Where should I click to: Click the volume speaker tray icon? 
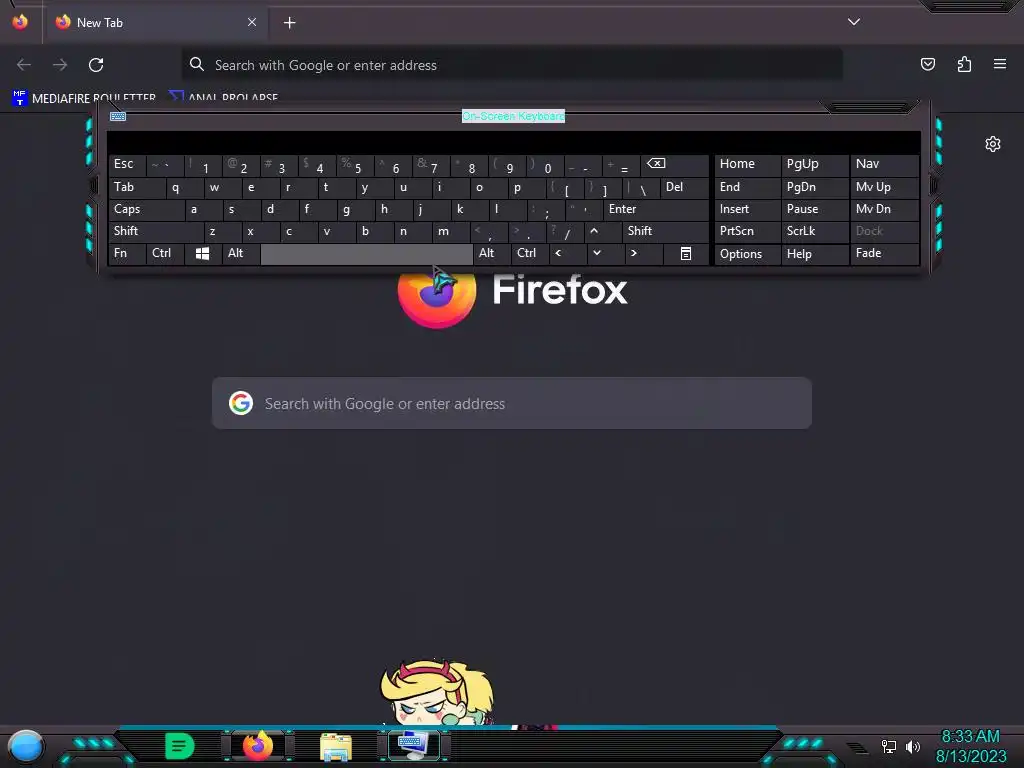[912, 746]
